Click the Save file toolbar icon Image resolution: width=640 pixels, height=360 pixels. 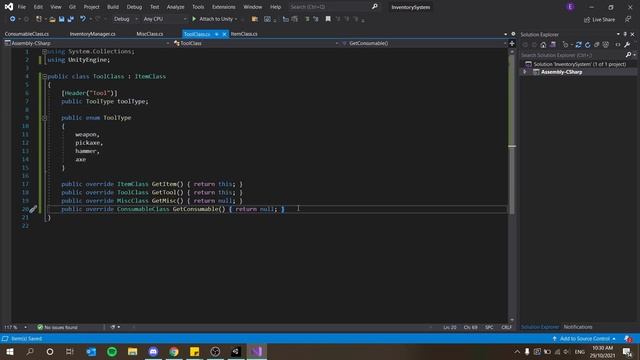point(62,19)
